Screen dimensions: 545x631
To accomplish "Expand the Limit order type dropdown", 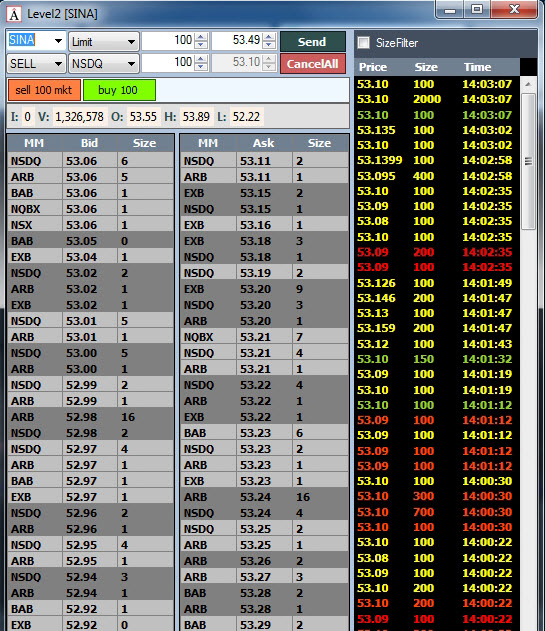I will [x=131, y=41].
